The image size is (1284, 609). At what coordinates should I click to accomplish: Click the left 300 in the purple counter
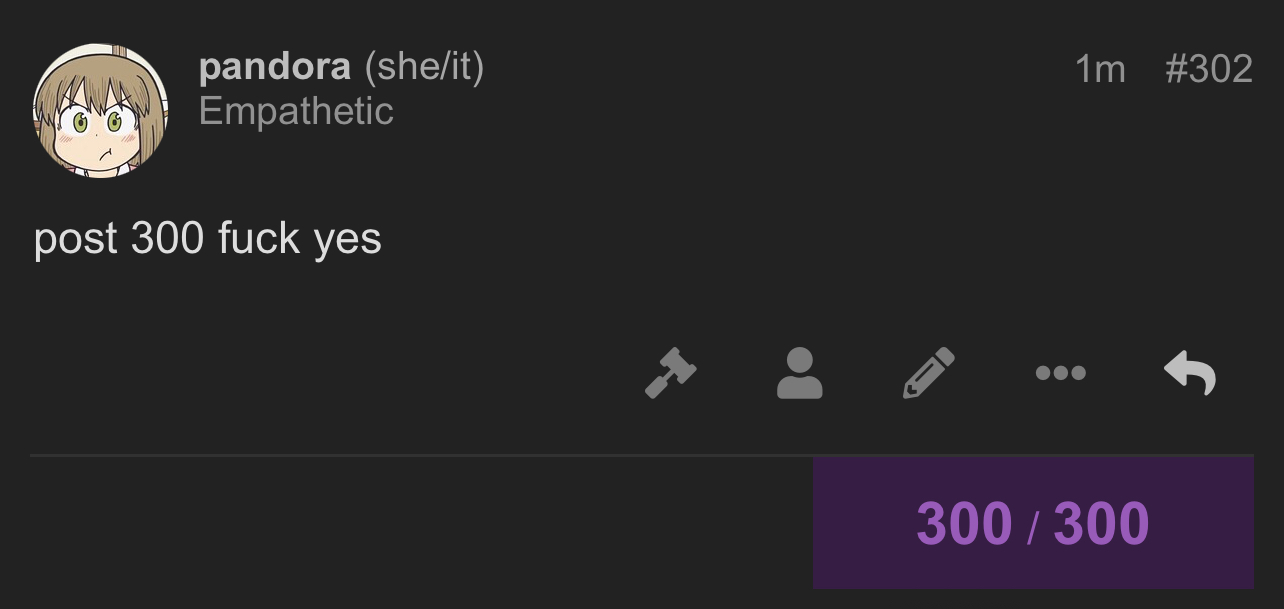coord(964,523)
